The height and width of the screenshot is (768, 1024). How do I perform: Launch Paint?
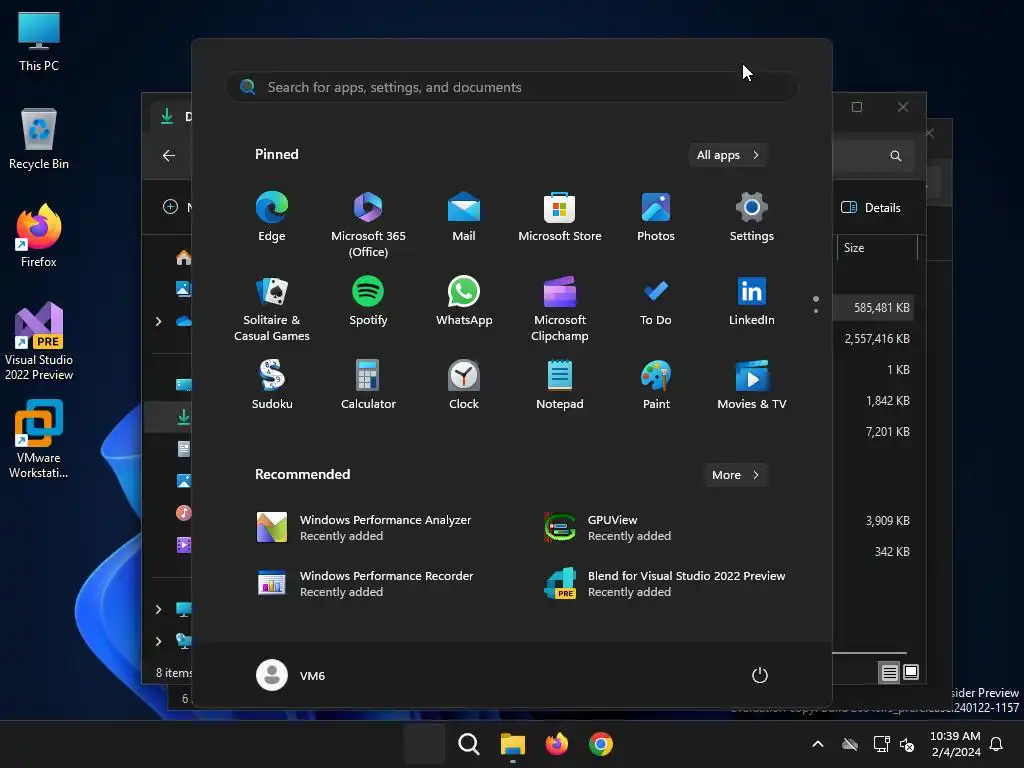[656, 385]
